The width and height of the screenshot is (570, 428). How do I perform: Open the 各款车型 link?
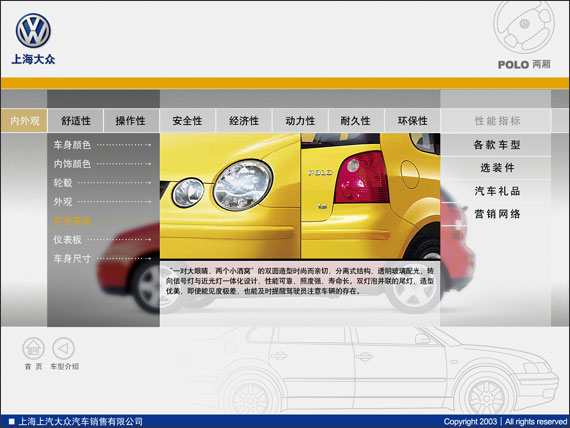[497, 145]
